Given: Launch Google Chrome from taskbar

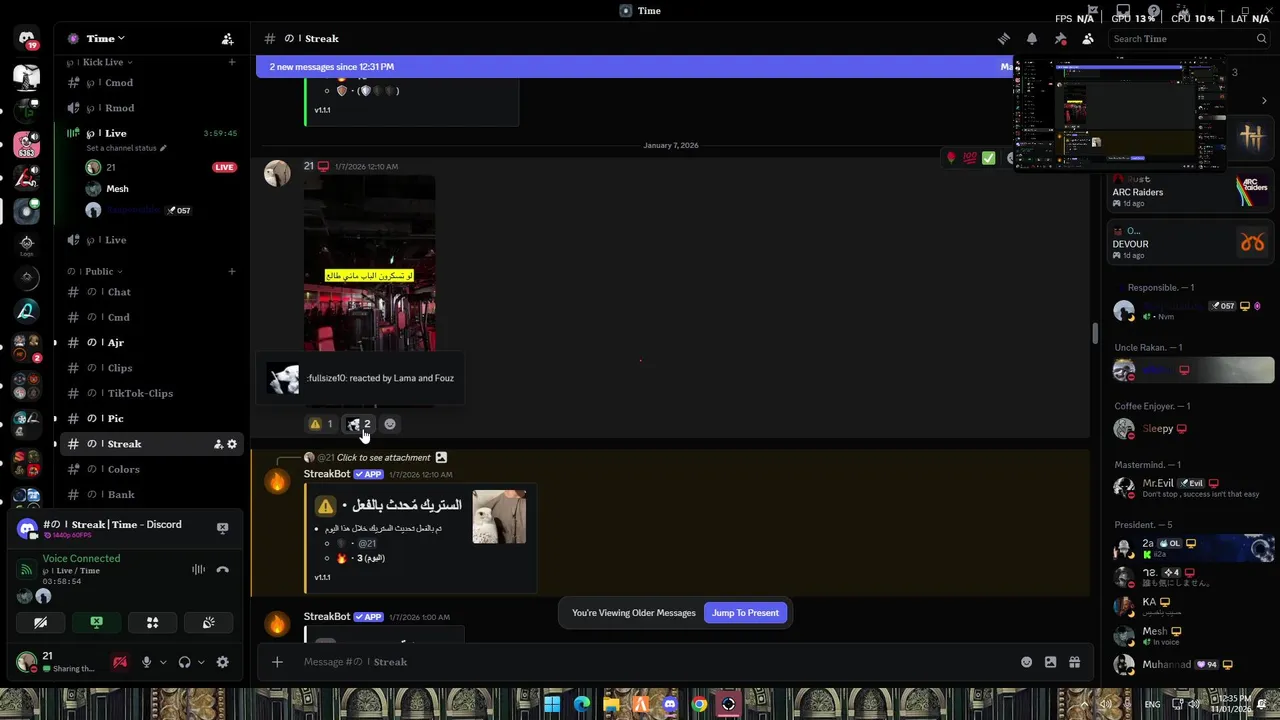Looking at the screenshot, I should (x=699, y=704).
